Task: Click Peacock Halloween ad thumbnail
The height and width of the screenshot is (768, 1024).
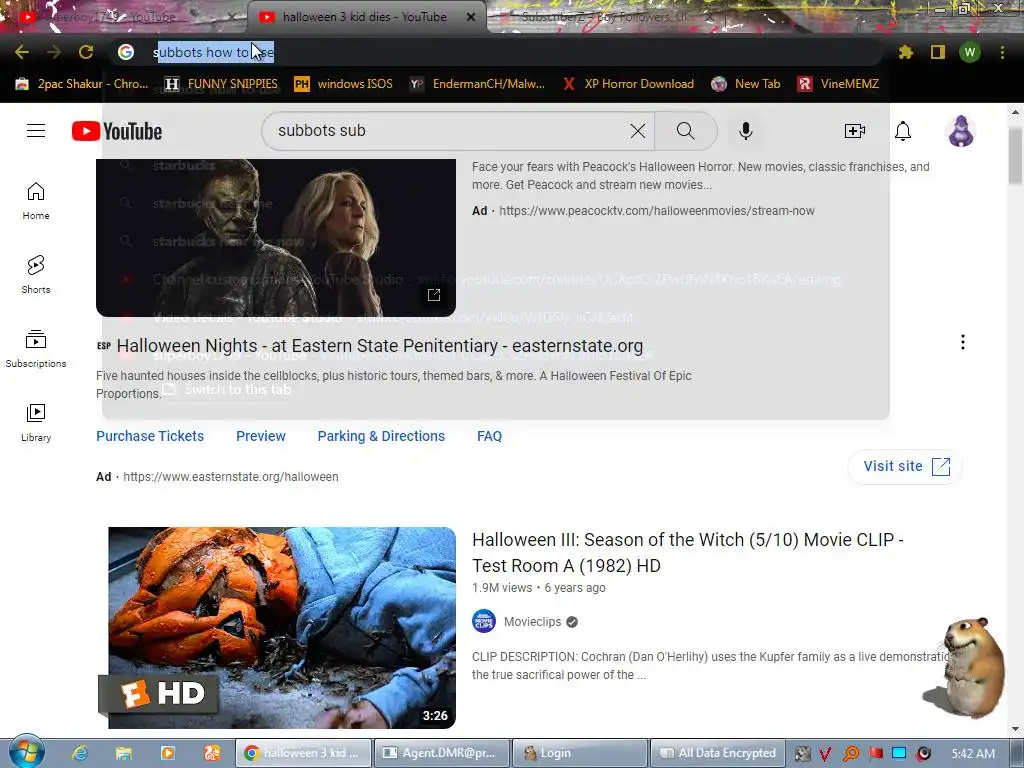Action: click(276, 238)
